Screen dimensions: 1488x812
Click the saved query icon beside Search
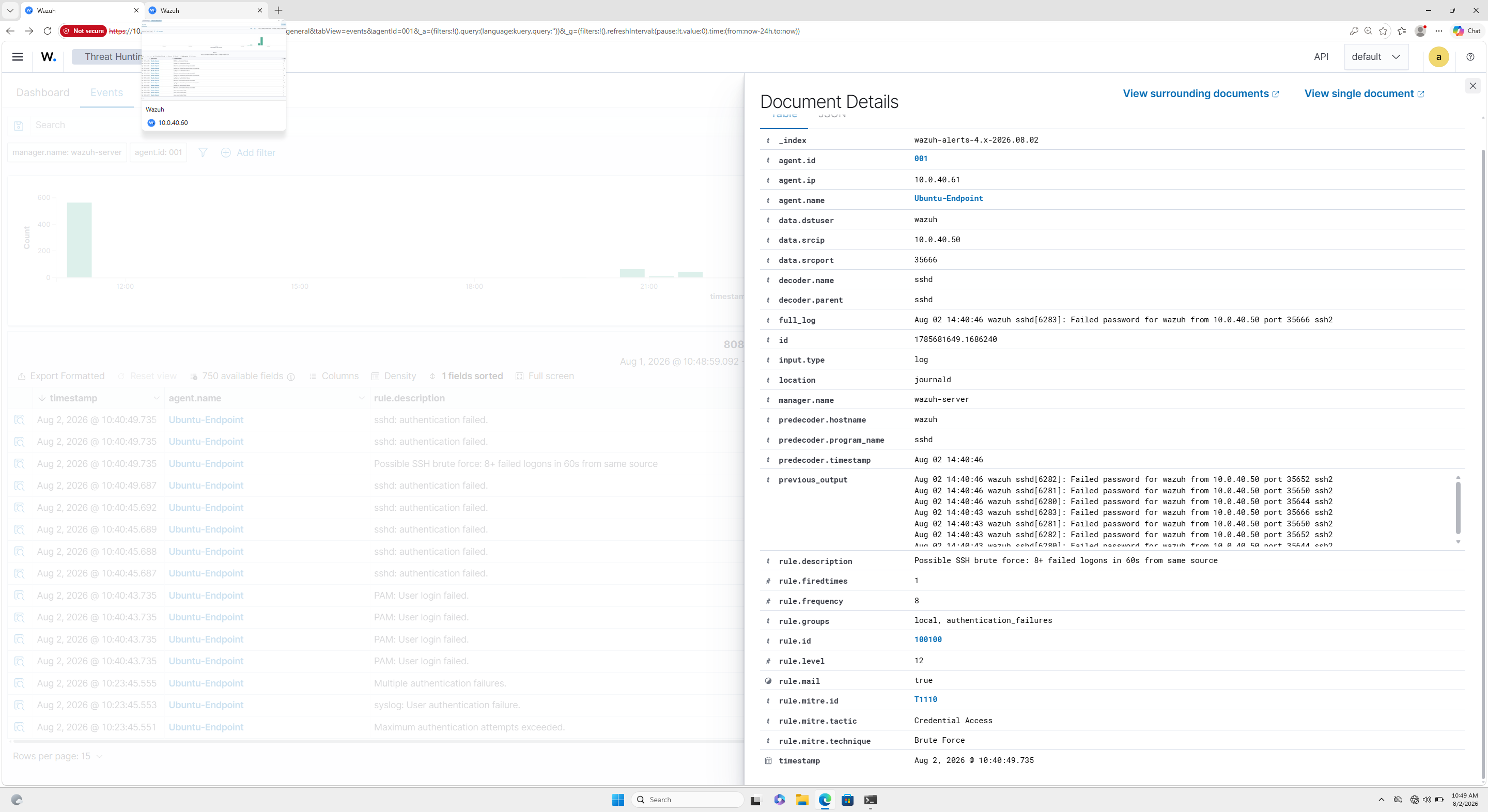point(19,126)
